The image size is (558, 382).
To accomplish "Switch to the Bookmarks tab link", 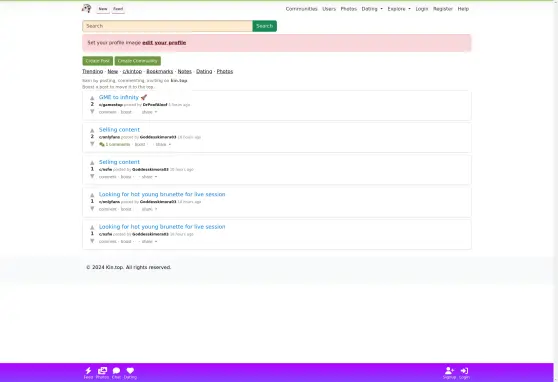I will click(160, 72).
